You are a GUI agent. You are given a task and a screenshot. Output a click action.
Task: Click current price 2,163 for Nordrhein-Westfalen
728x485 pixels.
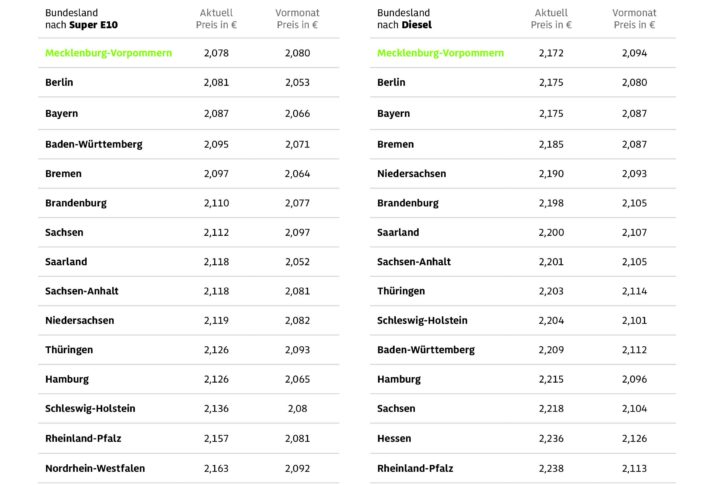click(x=216, y=468)
